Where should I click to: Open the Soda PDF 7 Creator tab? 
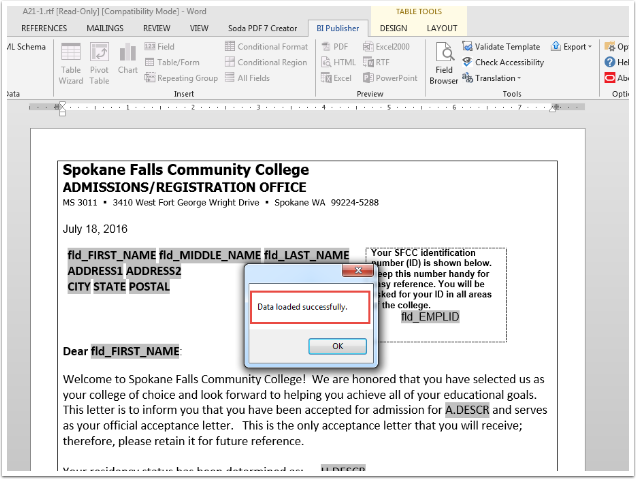pyautogui.click(x=262, y=28)
